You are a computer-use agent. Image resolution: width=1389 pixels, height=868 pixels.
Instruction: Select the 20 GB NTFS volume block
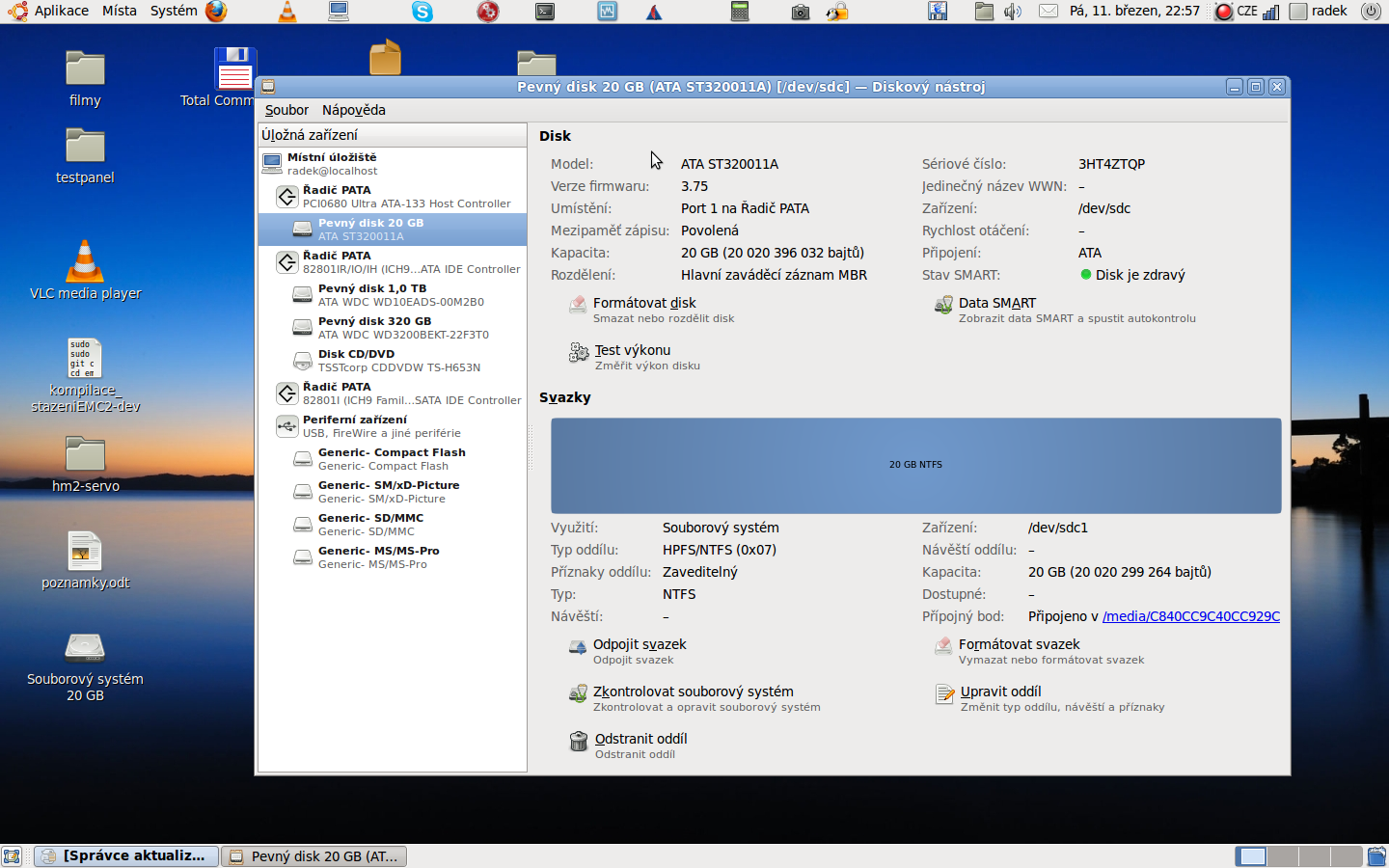(x=915, y=465)
